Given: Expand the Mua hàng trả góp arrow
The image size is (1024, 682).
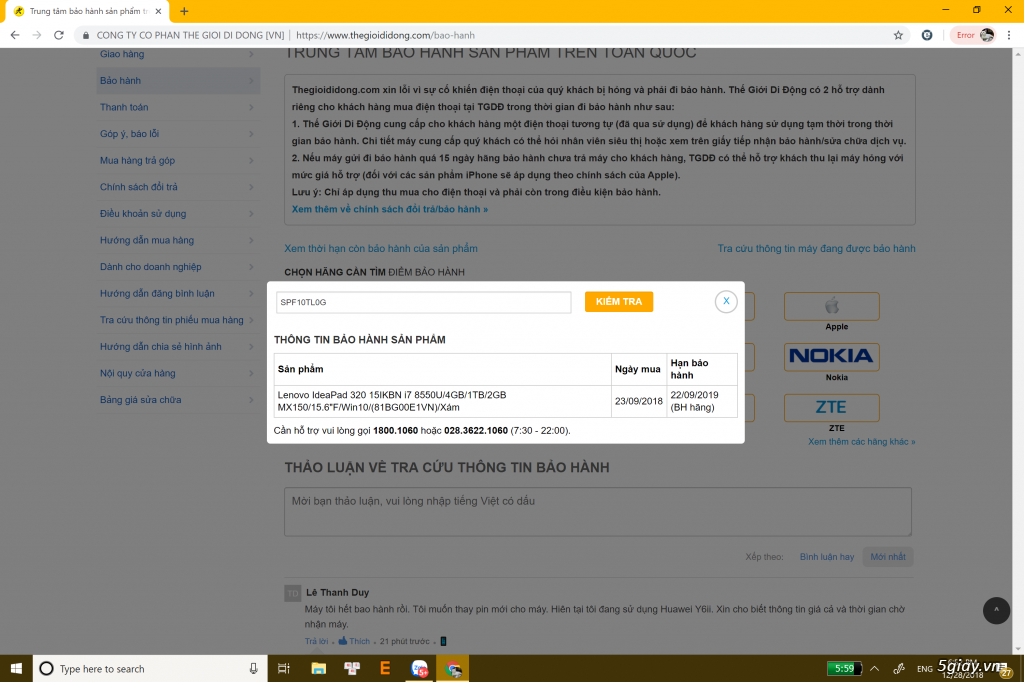Looking at the screenshot, I should click(251, 161).
